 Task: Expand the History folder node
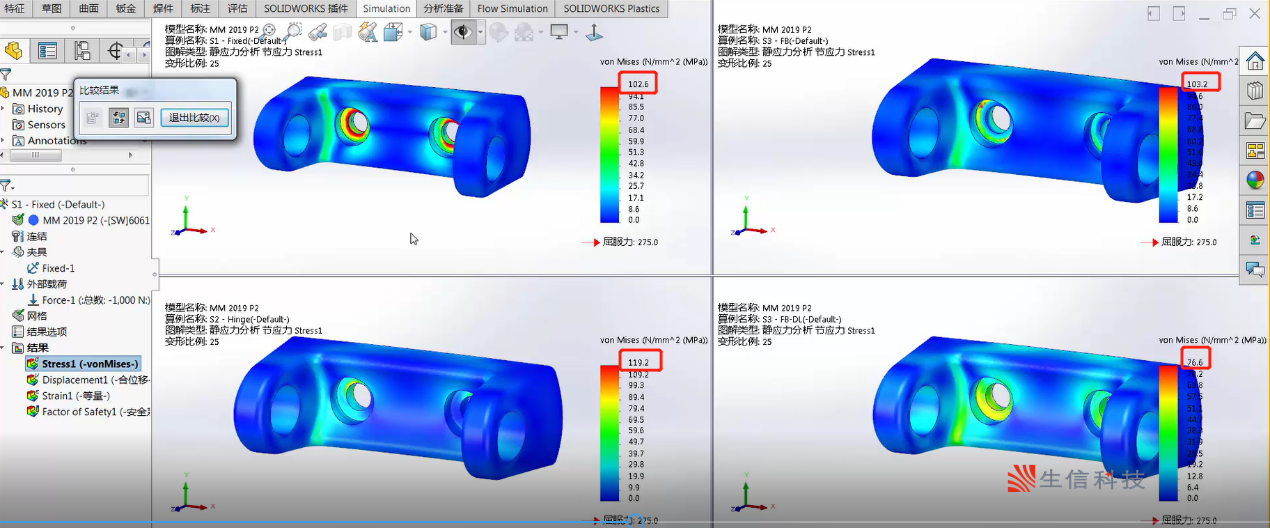(4, 108)
